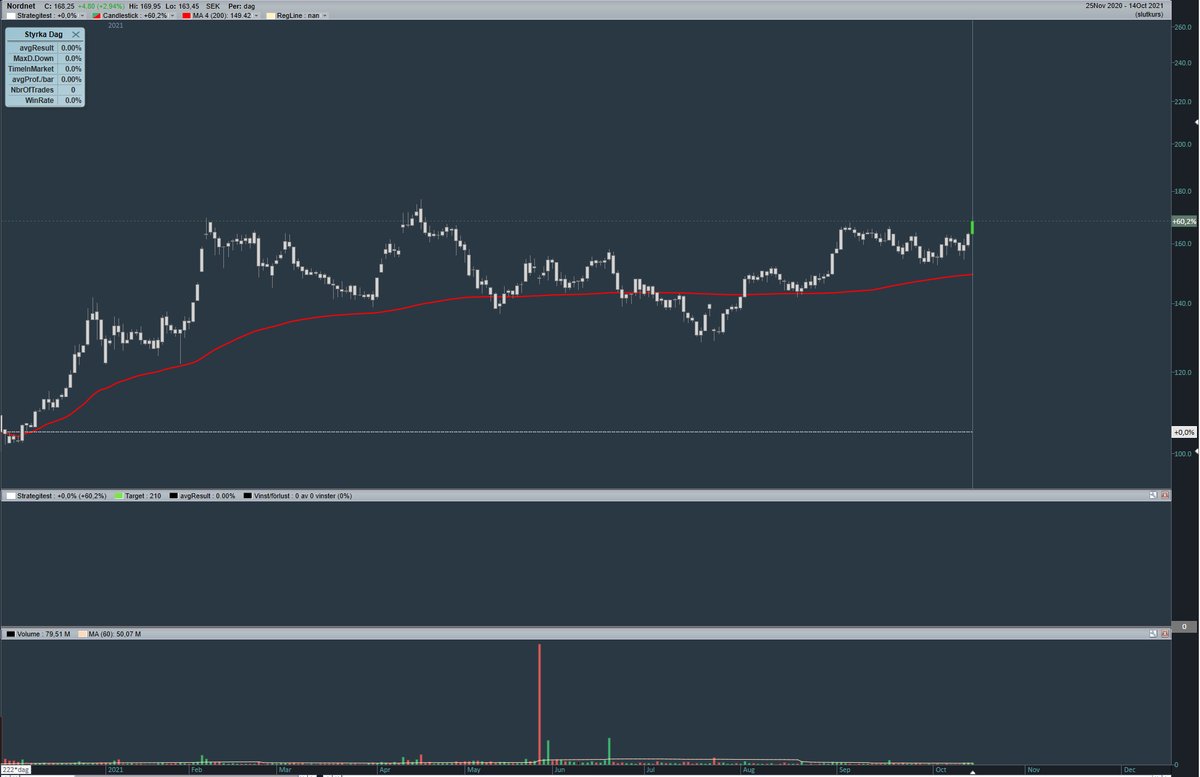Click the green Target color swatch
The width and height of the screenshot is (1200, 777).
pos(119,495)
